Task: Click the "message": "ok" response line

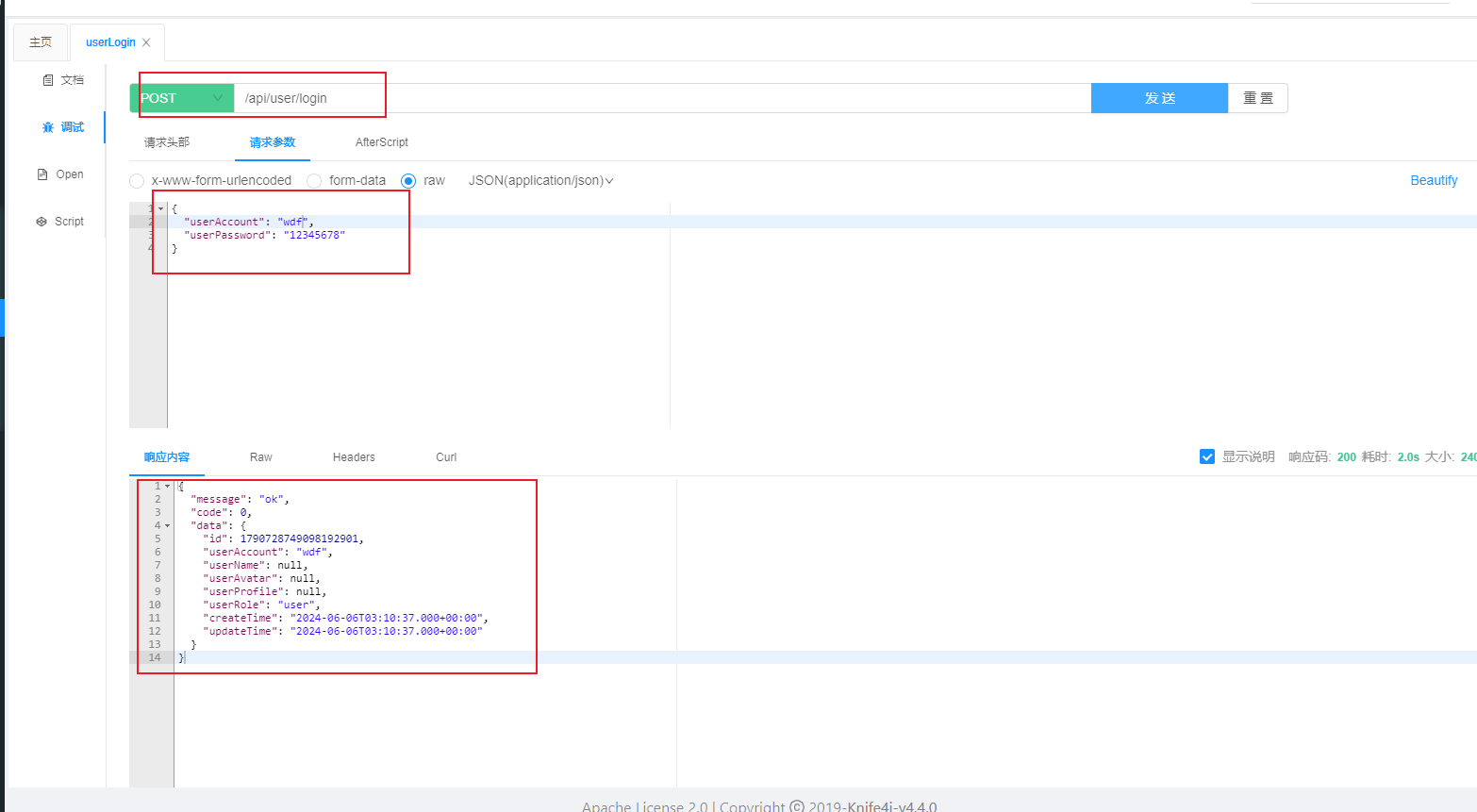Action: 240,499
